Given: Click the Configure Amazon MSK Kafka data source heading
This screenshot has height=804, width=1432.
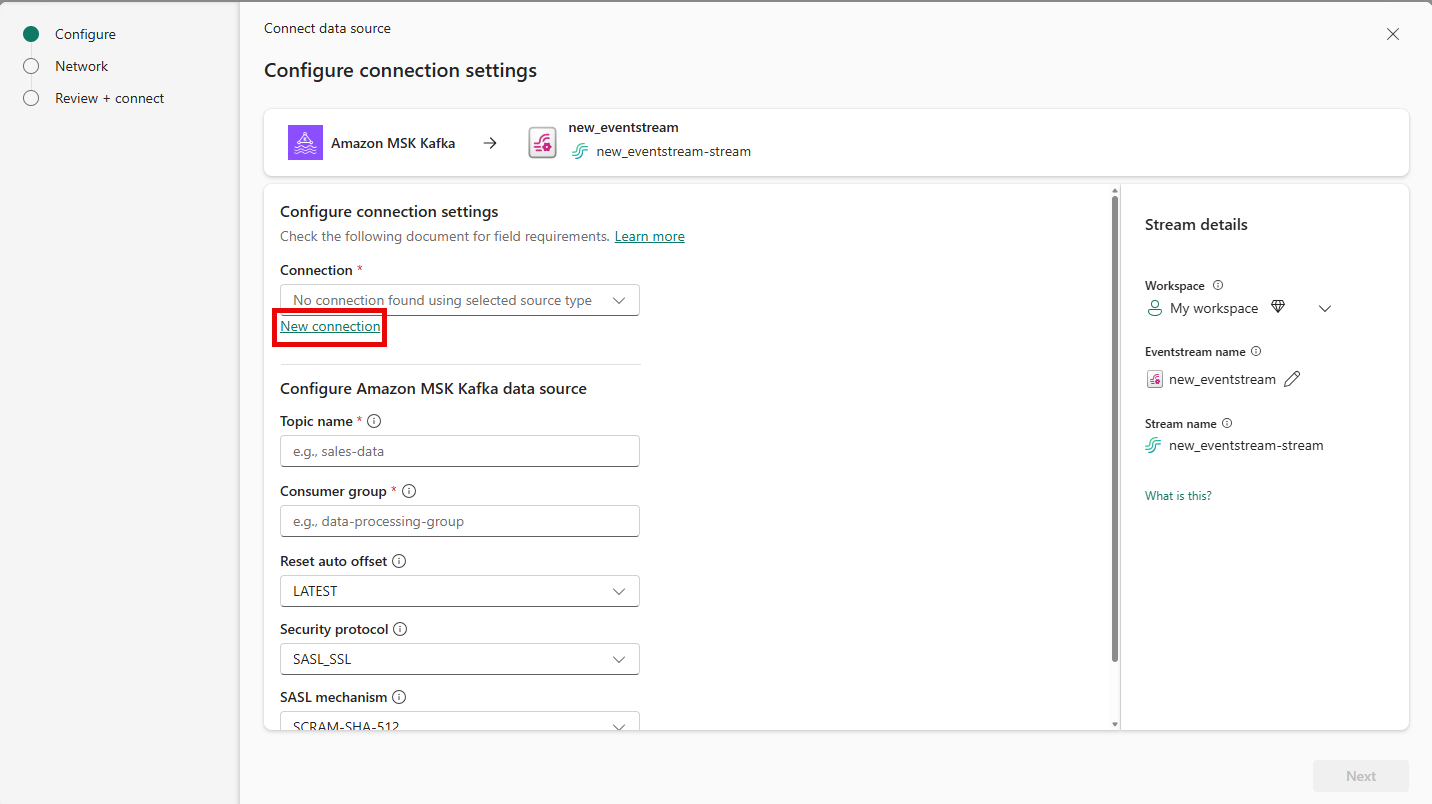Looking at the screenshot, I should pos(433,389).
